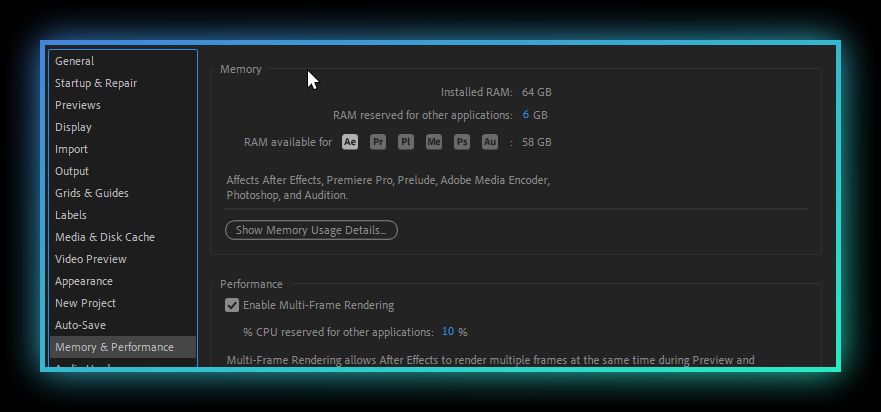Click Installed RAM value 64 GB
The height and width of the screenshot is (412, 881).
(x=537, y=92)
